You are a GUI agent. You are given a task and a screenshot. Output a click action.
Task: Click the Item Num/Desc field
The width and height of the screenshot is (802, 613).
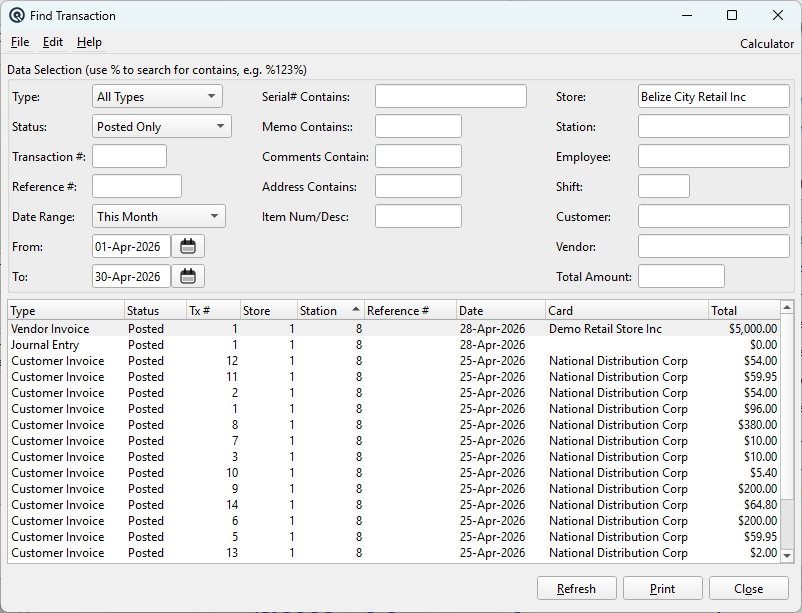coord(418,216)
